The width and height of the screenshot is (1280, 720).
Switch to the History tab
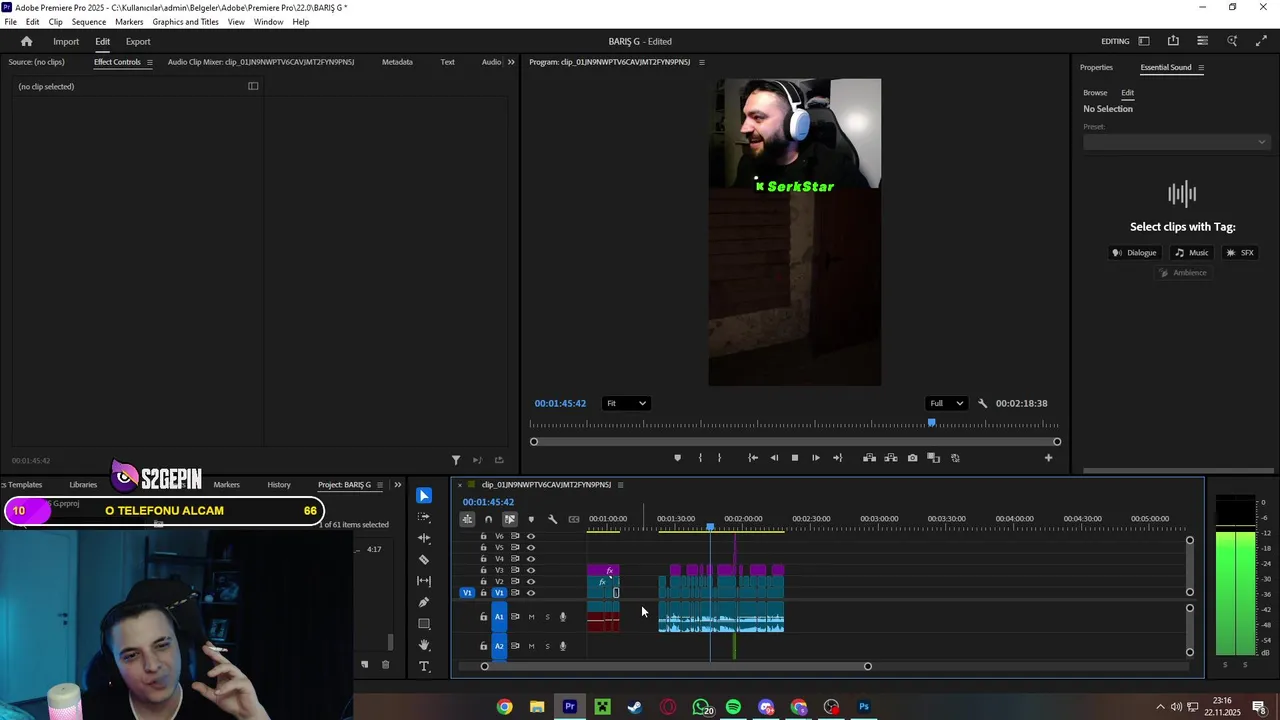point(279,485)
